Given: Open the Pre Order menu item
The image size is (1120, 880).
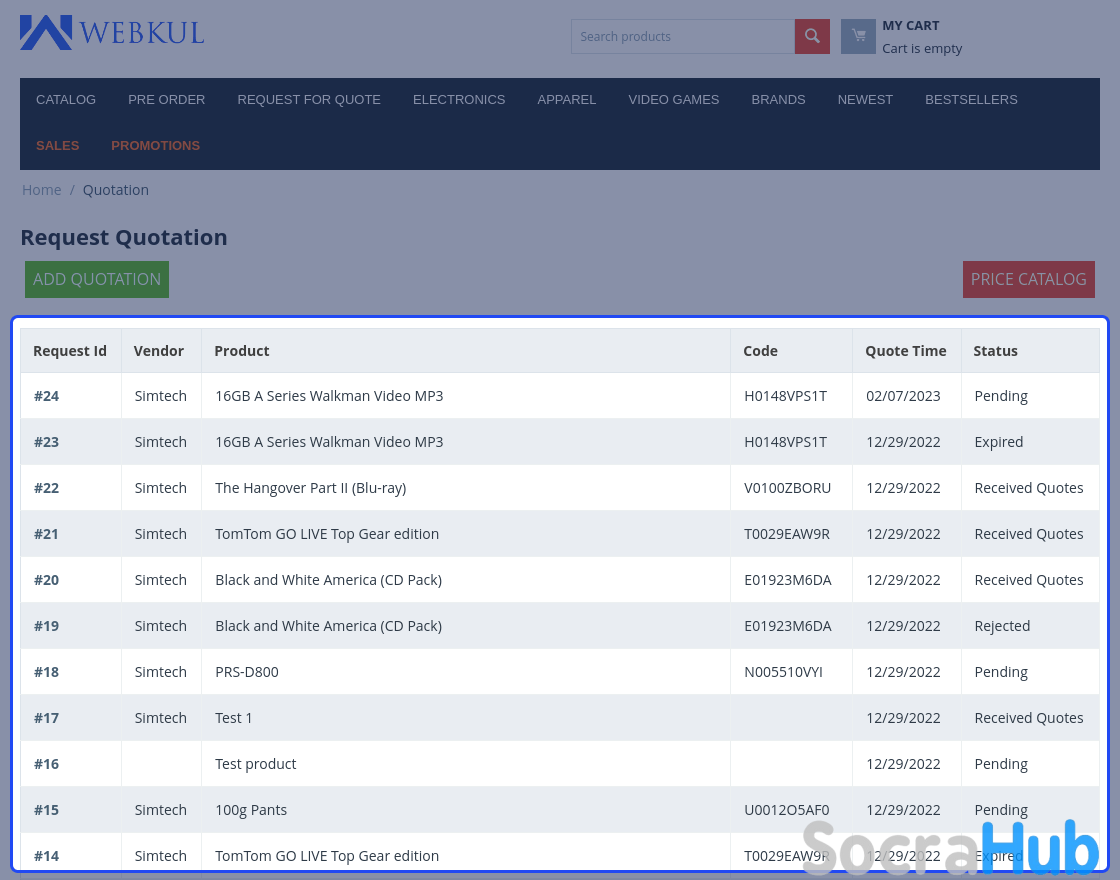Looking at the screenshot, I should pos(166,100).
